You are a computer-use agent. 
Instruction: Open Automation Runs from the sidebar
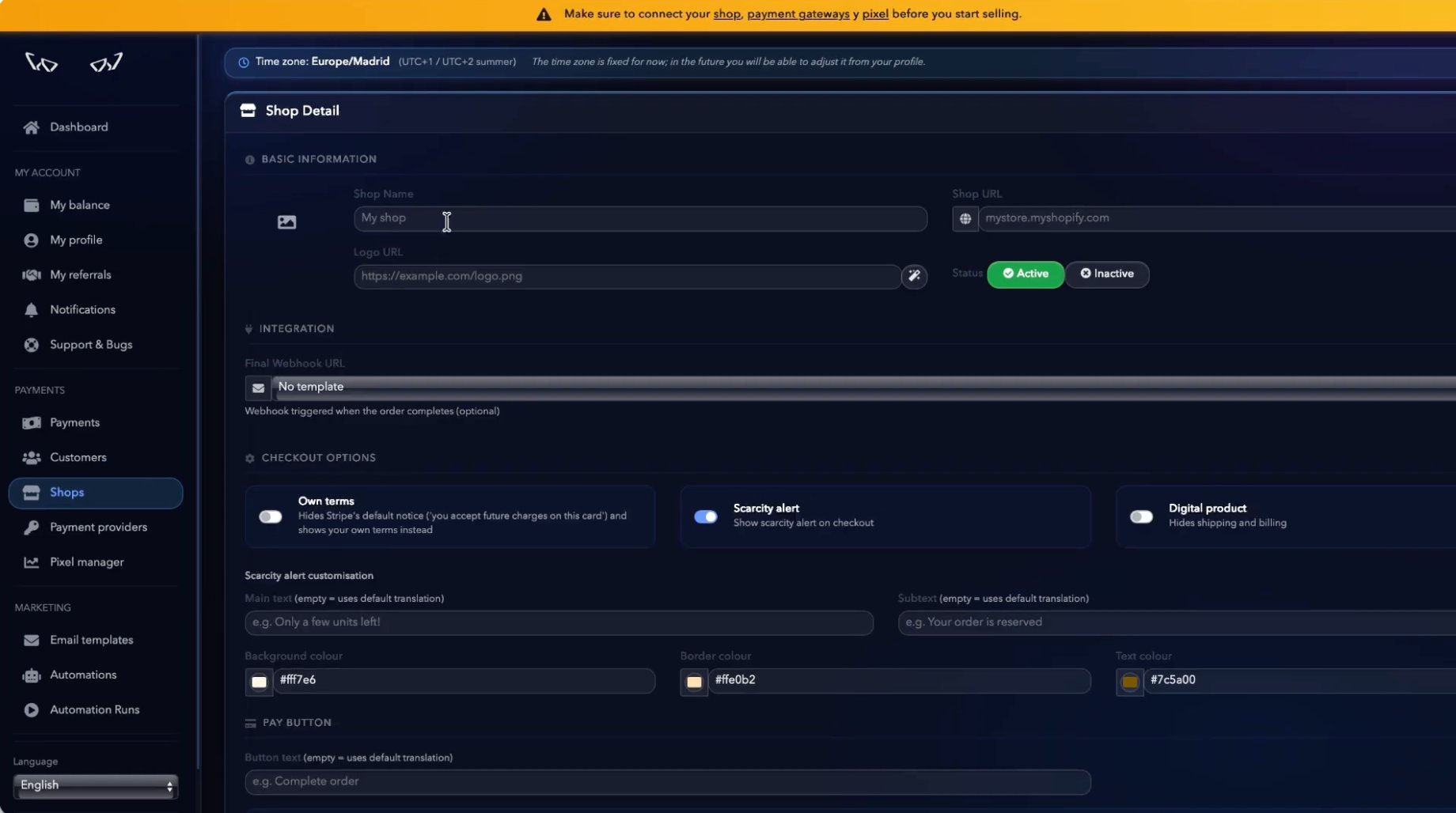click(95, 710)
